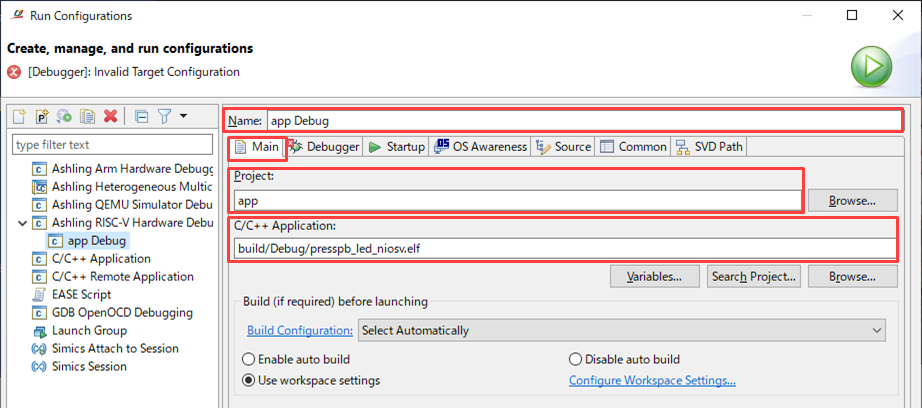Switch to the Main tab
The image size is (922, 408).
[257, 147]
